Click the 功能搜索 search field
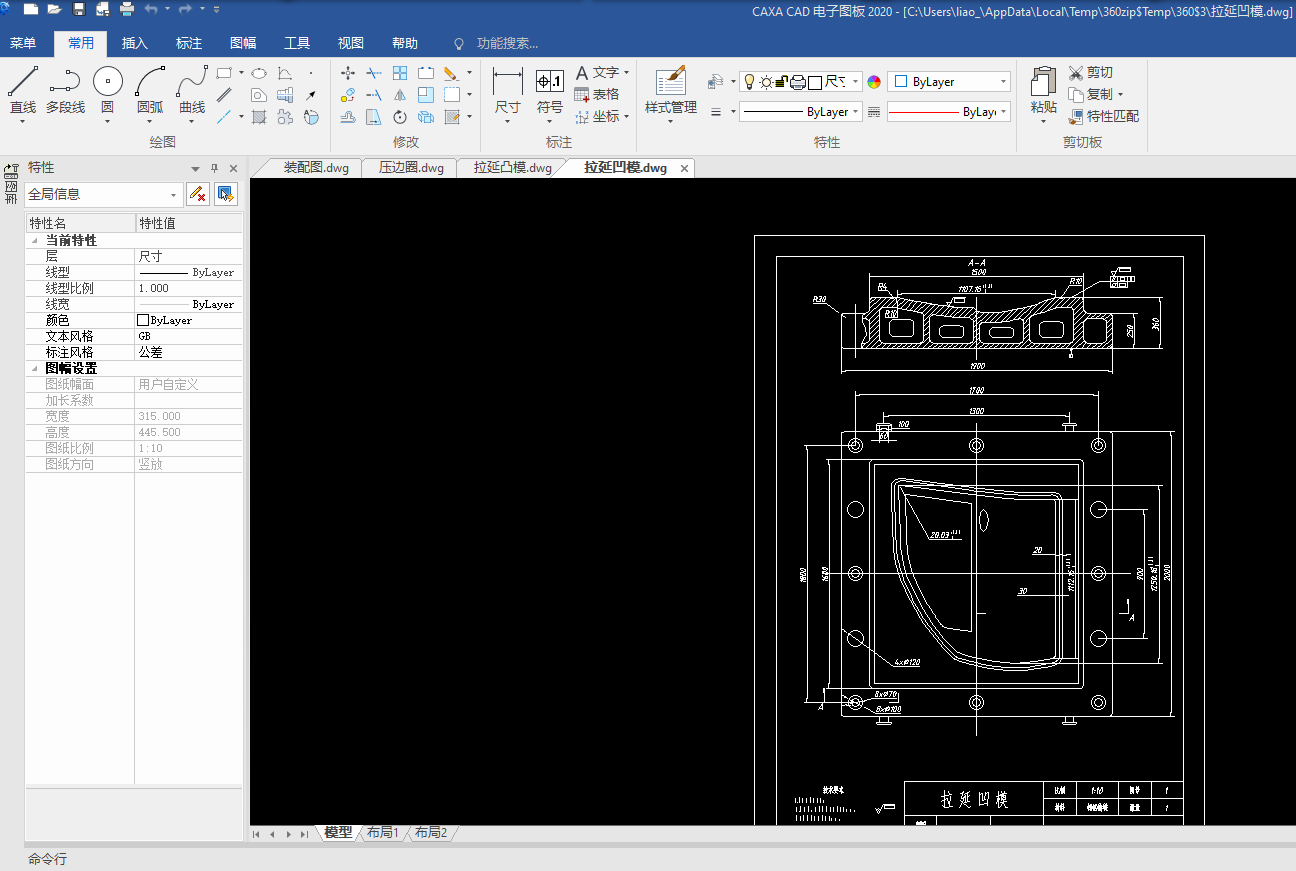Viewport: 1296px width, 871px height. 507,43
